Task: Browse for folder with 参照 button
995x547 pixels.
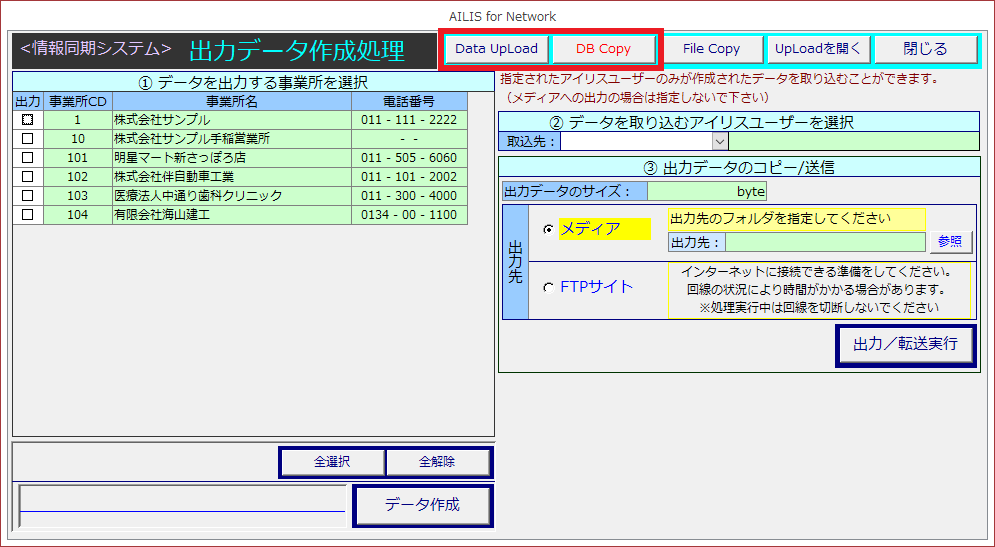Action: pos(951,242)
